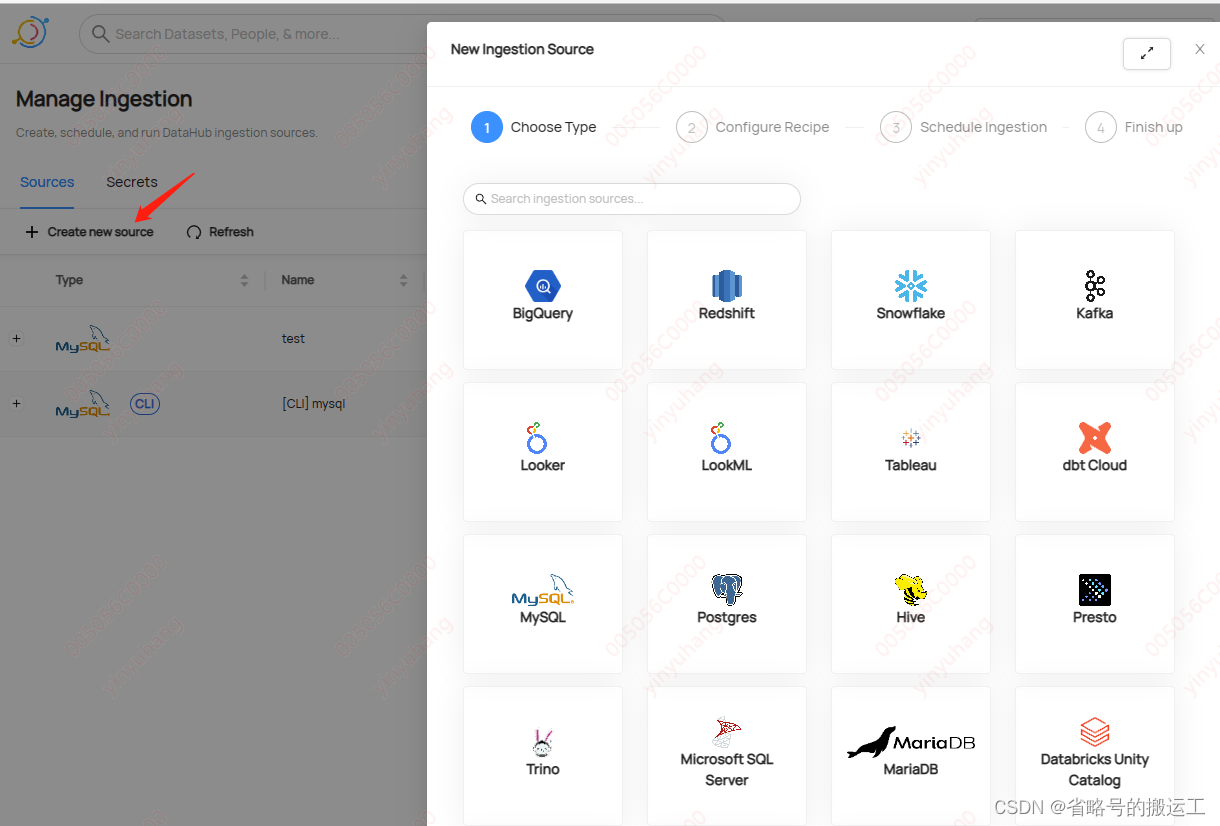Focus the Search Datasets, People search bar
1220x826 pixels.
[255, 34]
